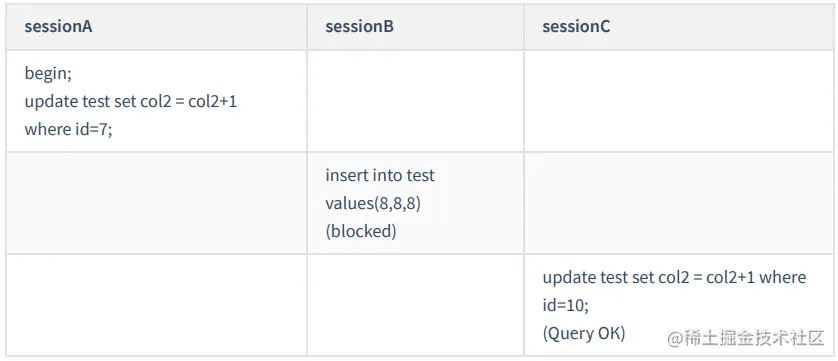This screenshot has height=361, width=838.
Task: Click the sessionC column header
Action: [576, 27]
